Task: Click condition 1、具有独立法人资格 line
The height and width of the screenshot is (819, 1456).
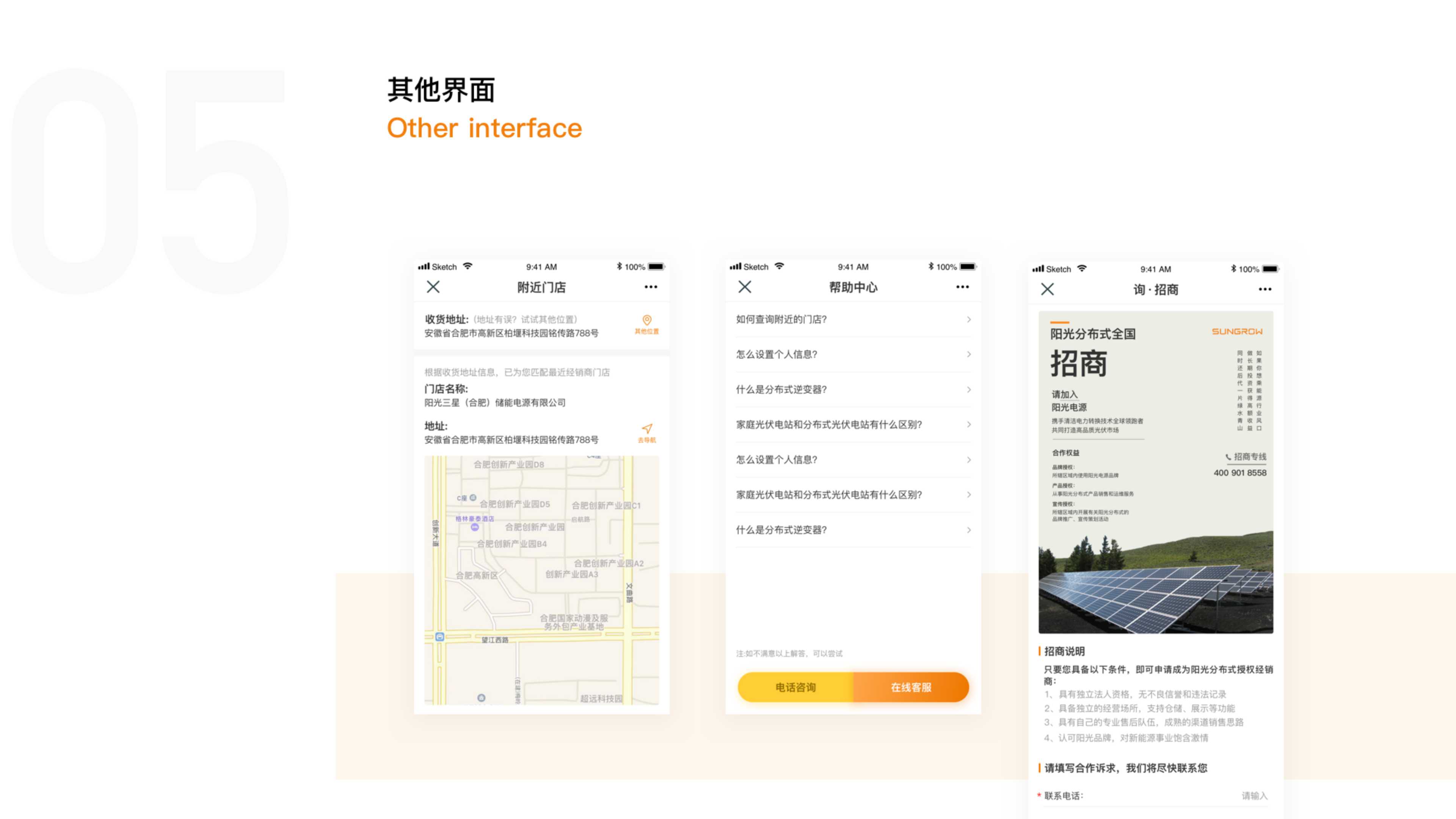Action: tap(1135, 695)
